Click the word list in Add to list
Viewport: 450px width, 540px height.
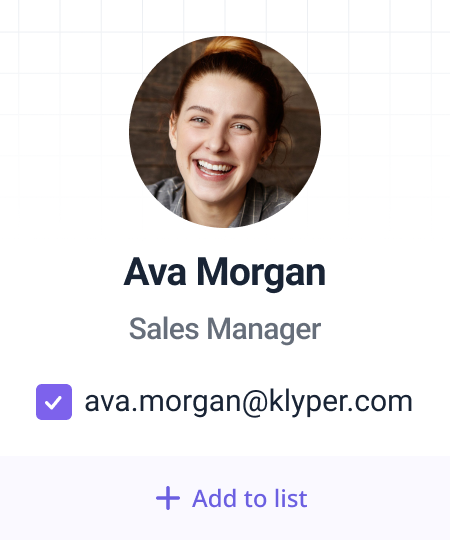[x=291, y=498]
